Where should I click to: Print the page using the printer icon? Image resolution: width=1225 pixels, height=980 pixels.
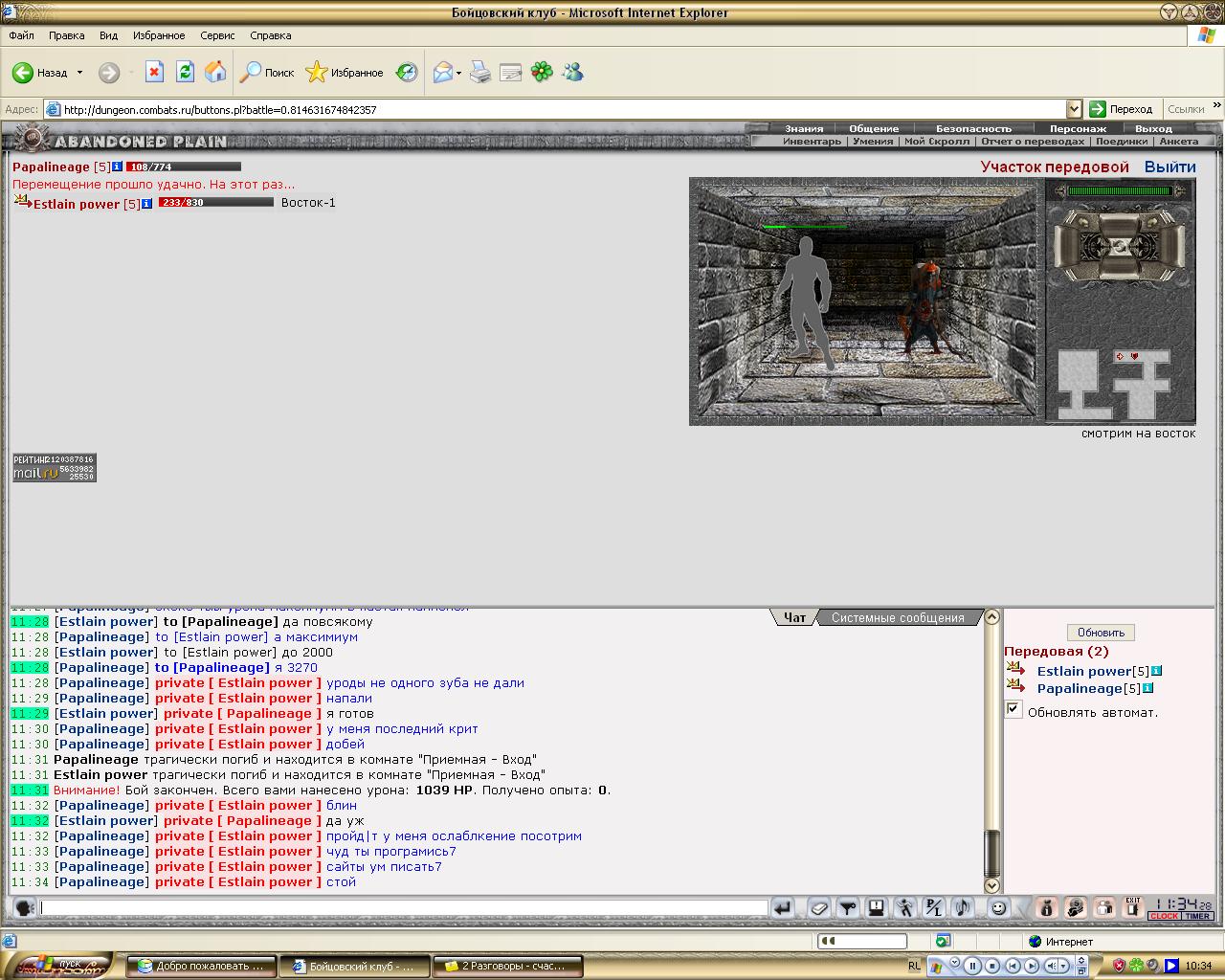click(480, 72)
